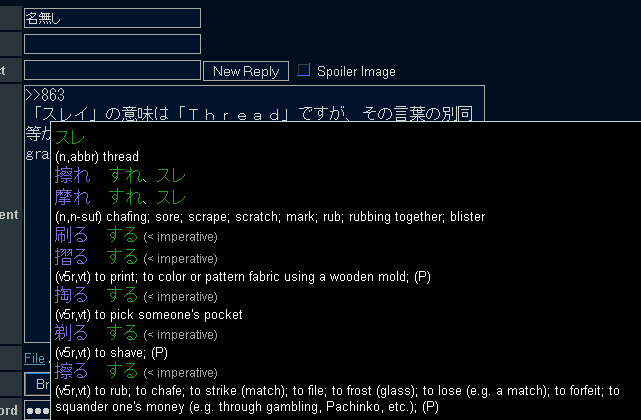Click the "(n,abbr) thread" definition line
The image size is (641, 420).
tap(97, 157)
